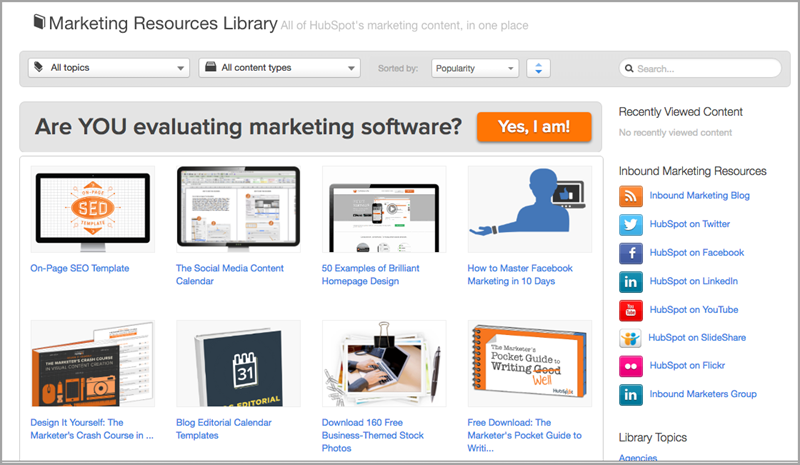Viewport: 800px width, 465px height.
Task: Open 50 Examples of Brilliant Homepage Design link
Action: pos(370,275)
